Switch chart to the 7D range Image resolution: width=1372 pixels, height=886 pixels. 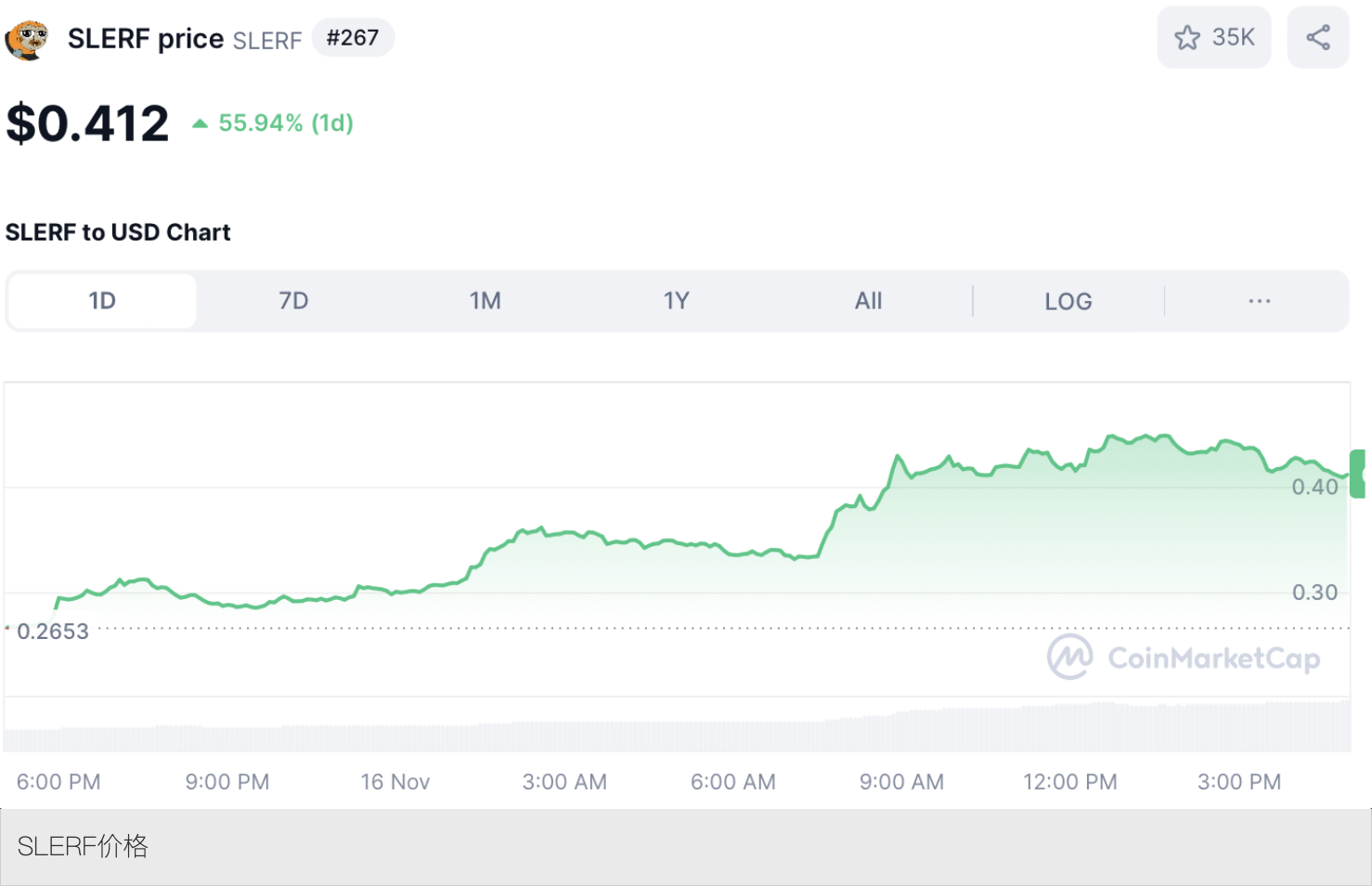(293, 301)
